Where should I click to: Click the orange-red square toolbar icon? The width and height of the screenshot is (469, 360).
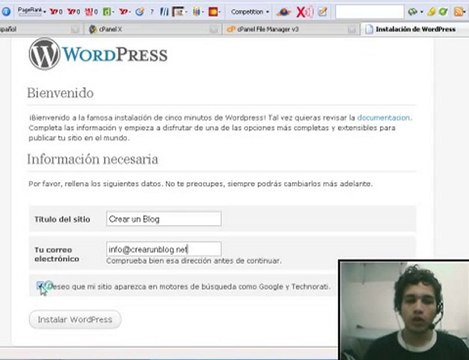click(x=214, y=12)
